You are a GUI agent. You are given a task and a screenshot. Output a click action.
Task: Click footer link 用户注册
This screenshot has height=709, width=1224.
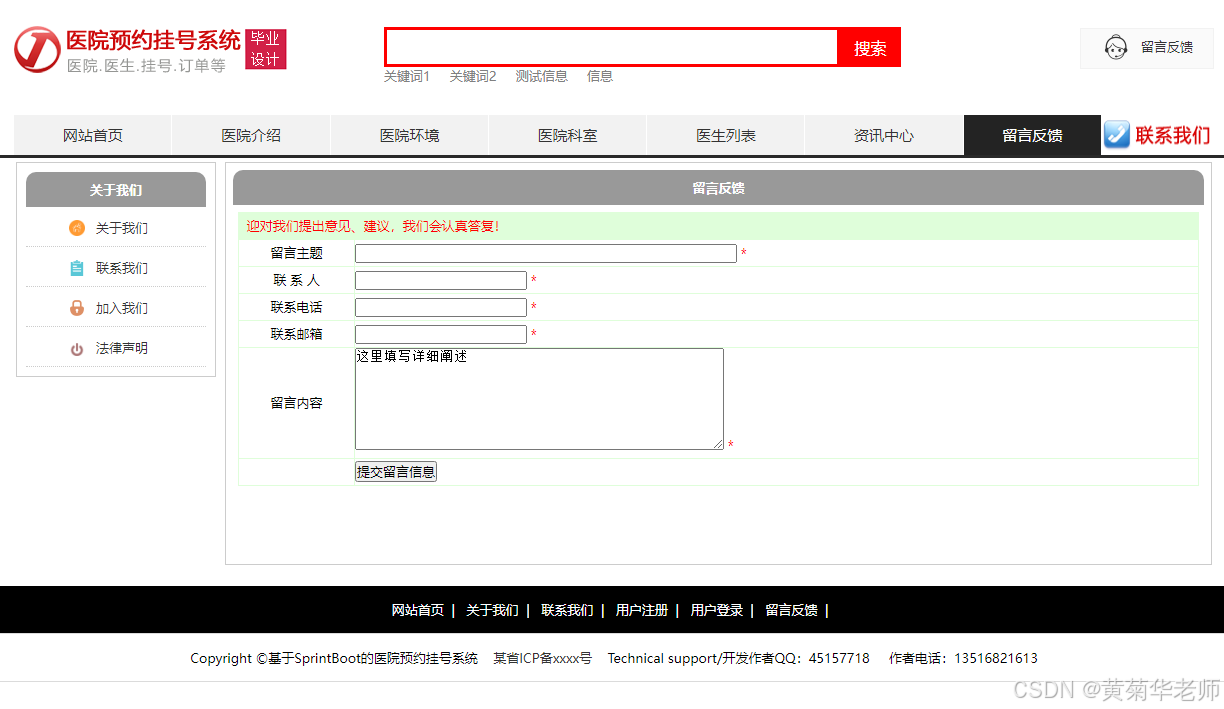click(x=642, y=610)
